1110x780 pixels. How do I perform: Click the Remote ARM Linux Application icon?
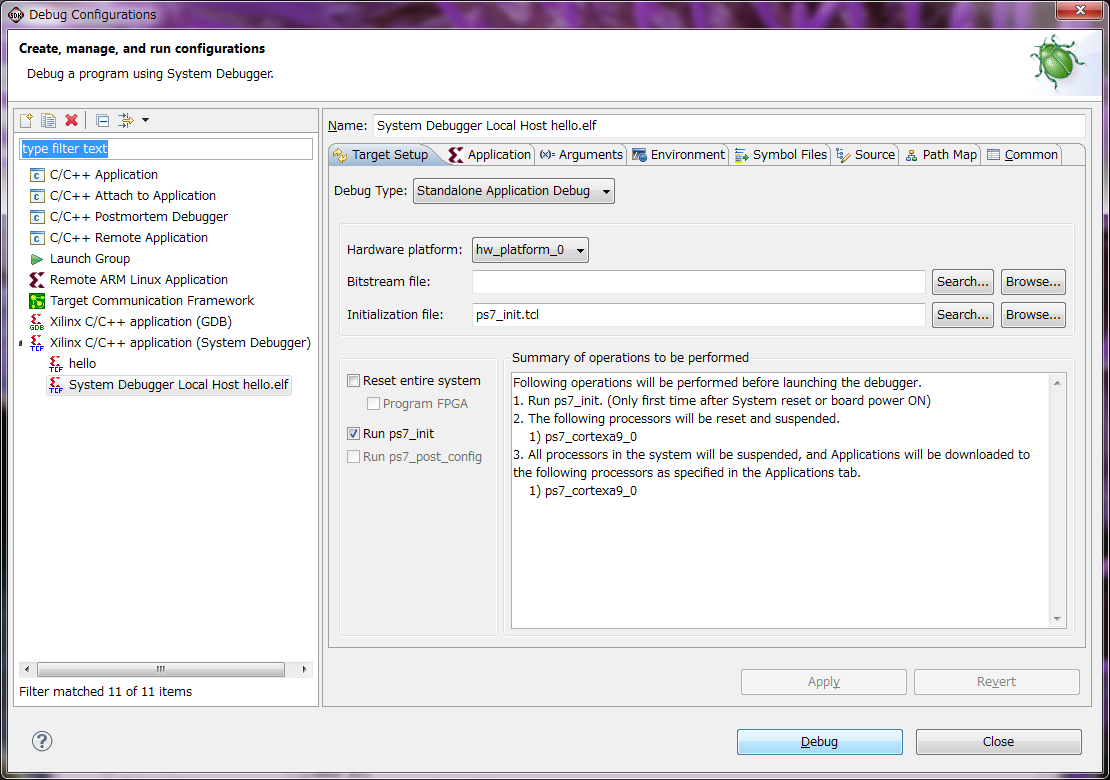(37, 280)
